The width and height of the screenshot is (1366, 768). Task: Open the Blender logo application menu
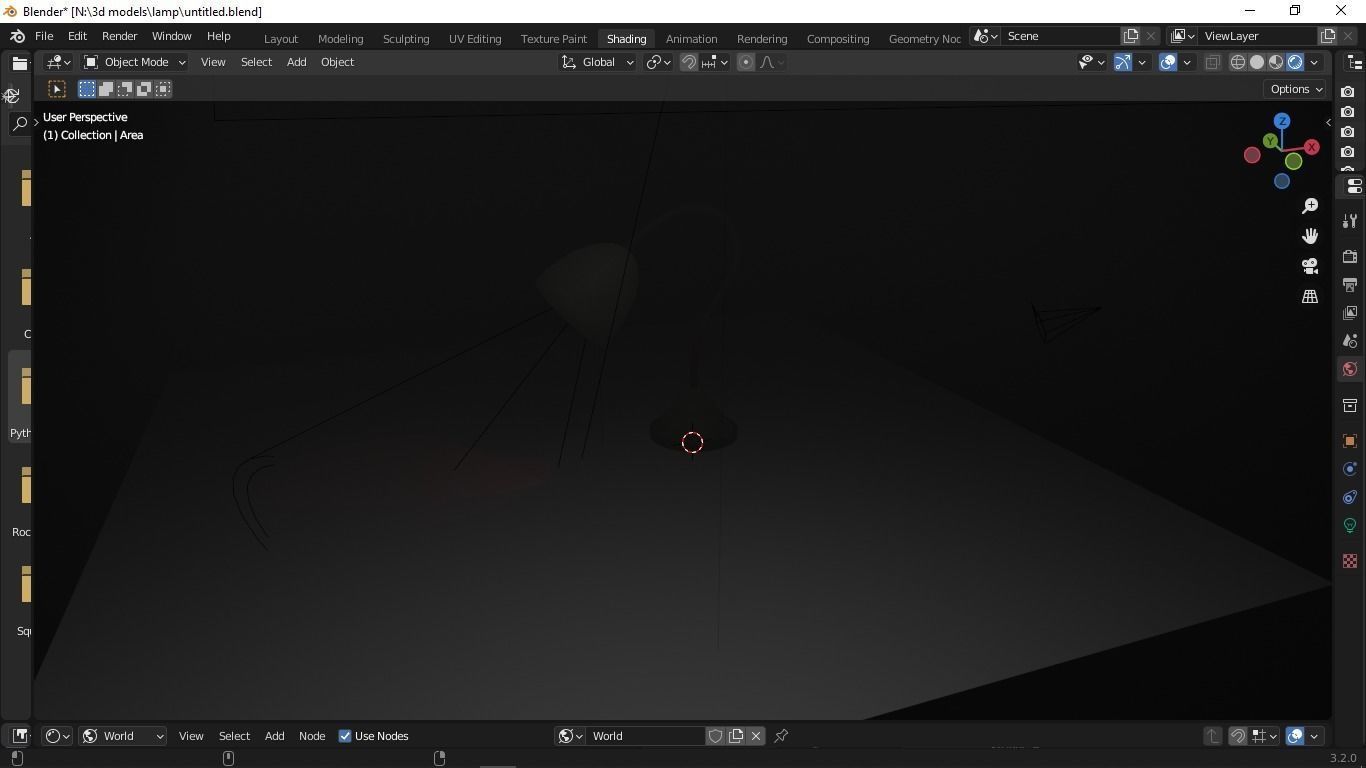pyautogui.click(x=17, y=36)
